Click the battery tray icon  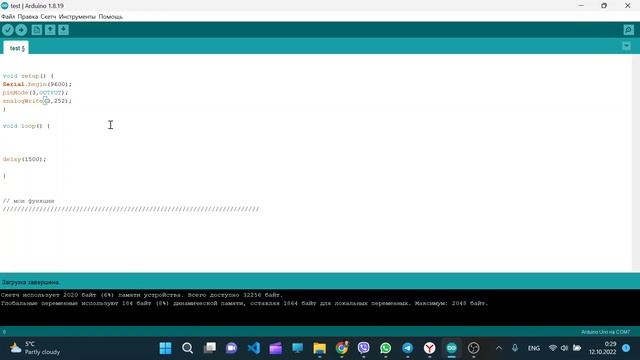coord(577,348)
